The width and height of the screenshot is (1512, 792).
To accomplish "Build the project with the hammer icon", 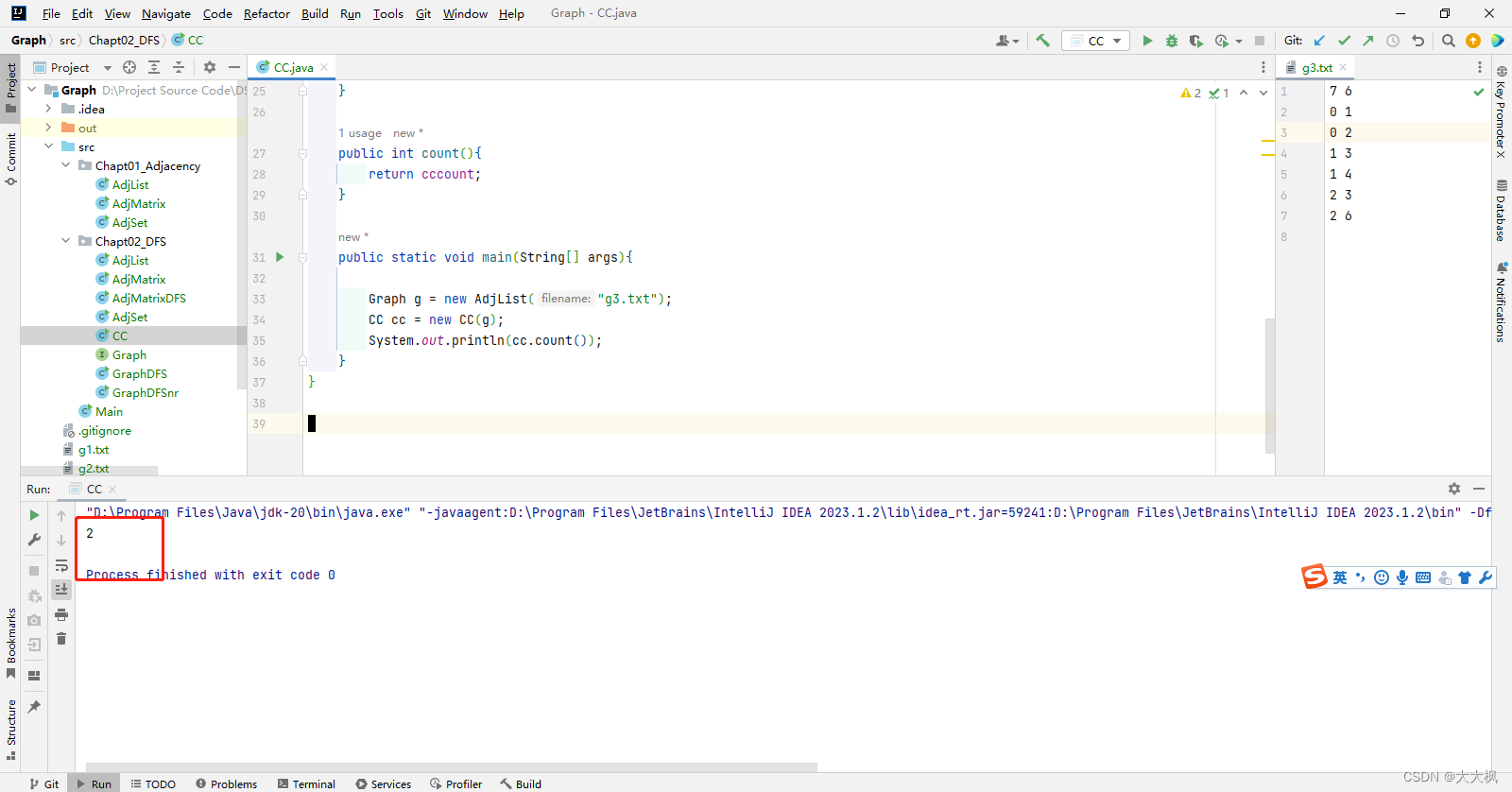I will (1043, 41).
